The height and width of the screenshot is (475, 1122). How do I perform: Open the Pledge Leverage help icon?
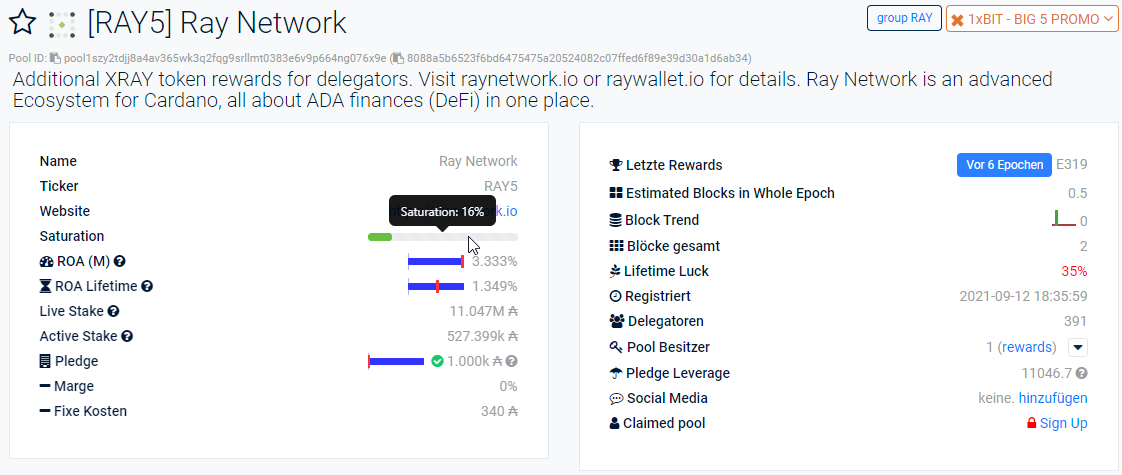[1082, 373]
